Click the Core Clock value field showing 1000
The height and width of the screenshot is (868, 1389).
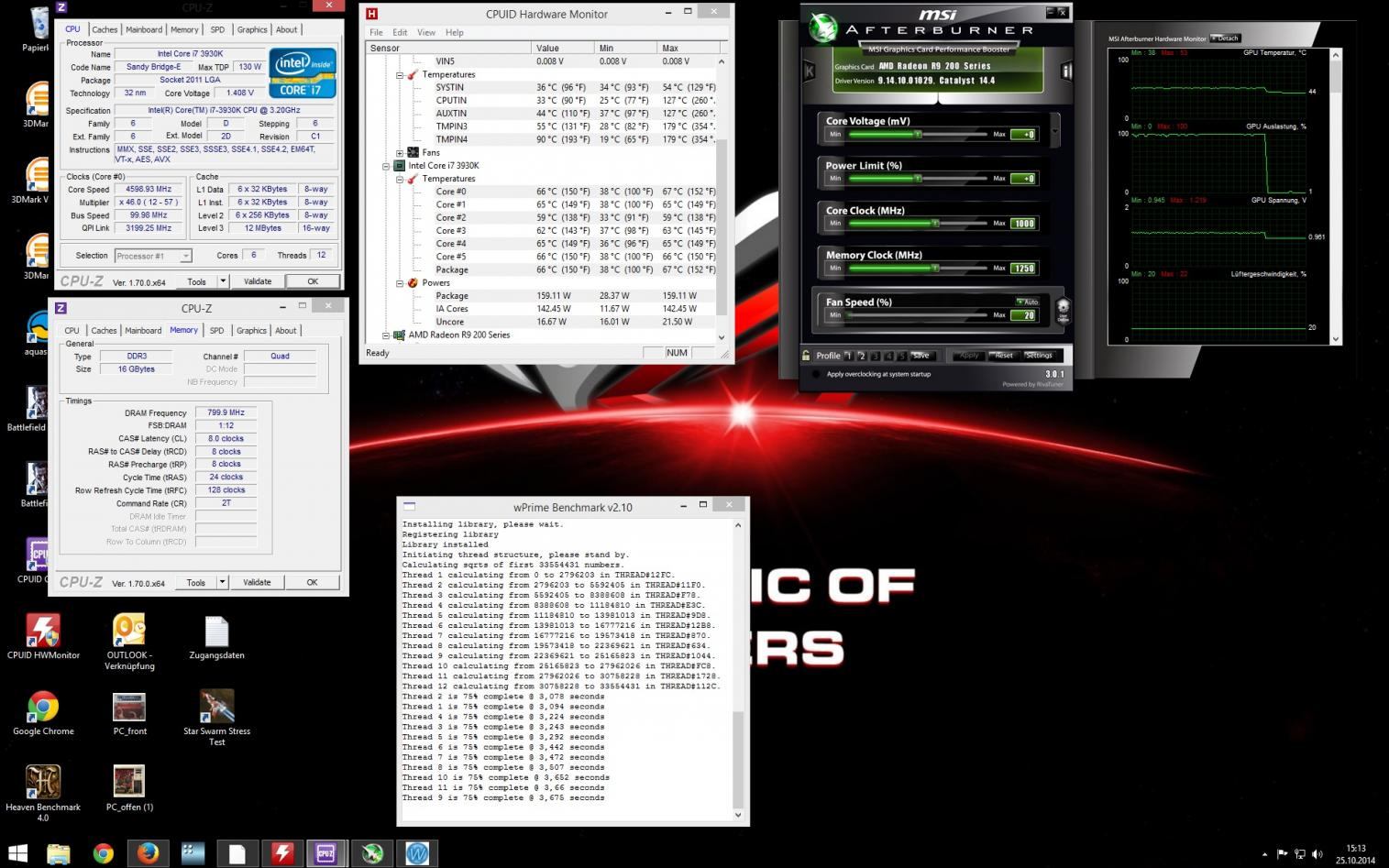[x=1023, y=223]
